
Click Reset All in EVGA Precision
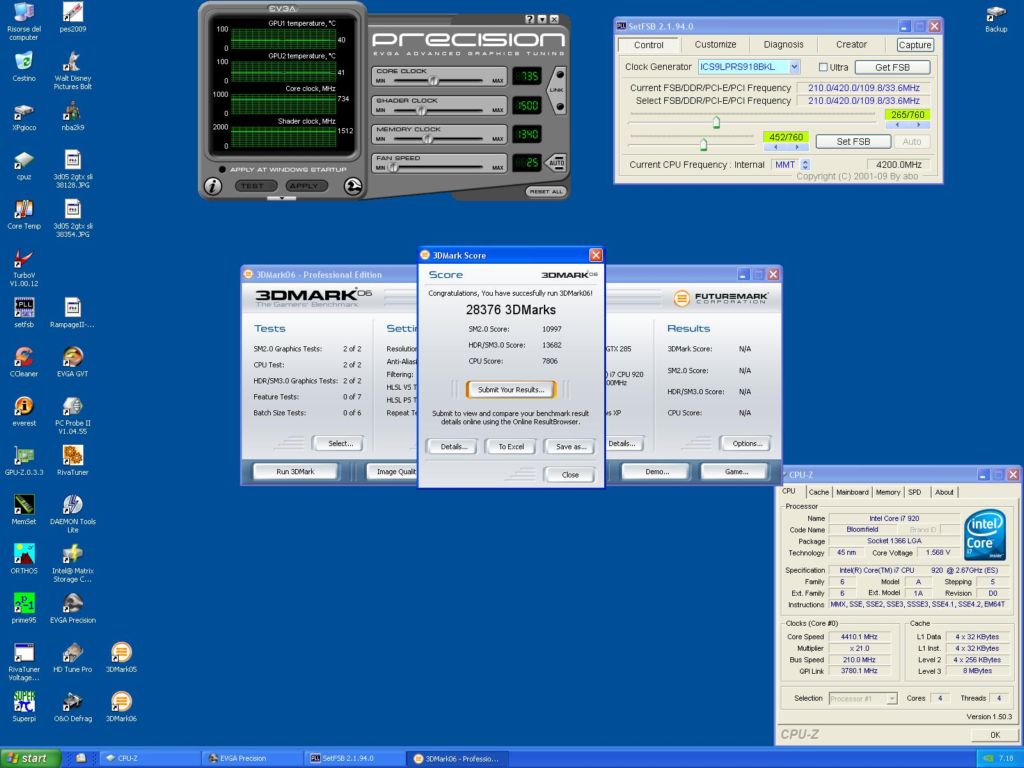pos(546,192)
